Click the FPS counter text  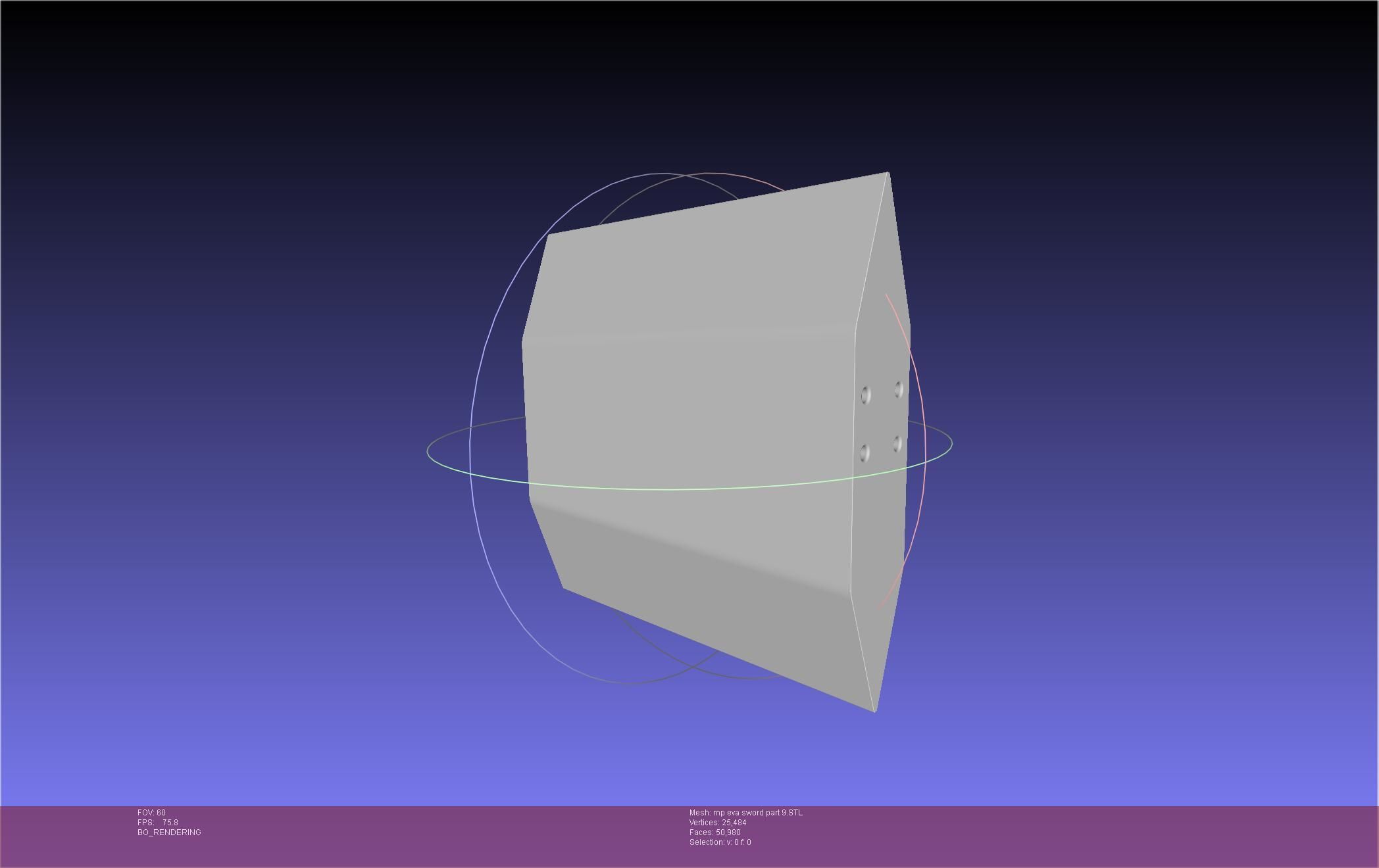pos(158,823)
